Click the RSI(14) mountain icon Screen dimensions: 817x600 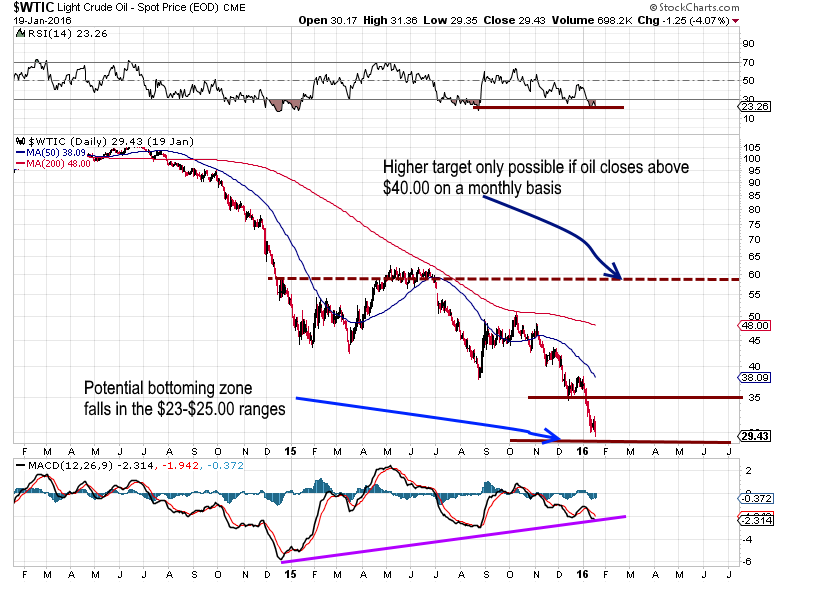[x=20, y=33]
